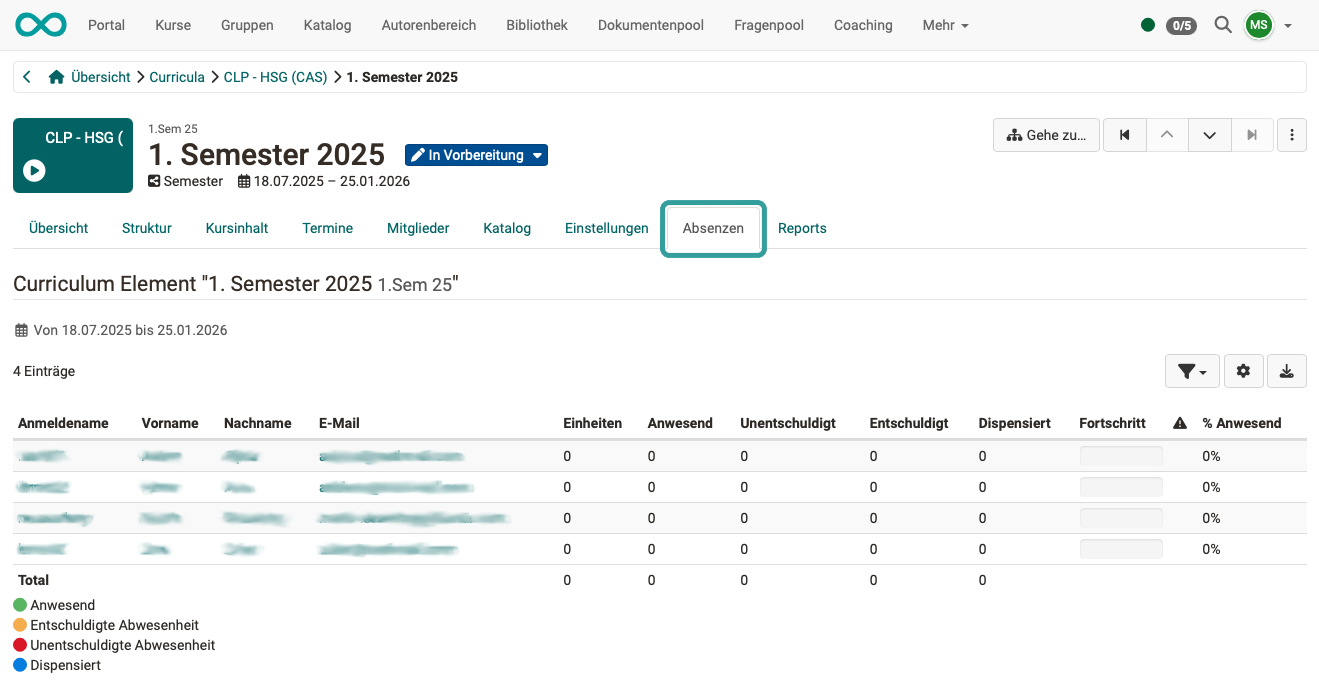
Task: Go to the next element with the down chevron
Action: coord(1209,134)
